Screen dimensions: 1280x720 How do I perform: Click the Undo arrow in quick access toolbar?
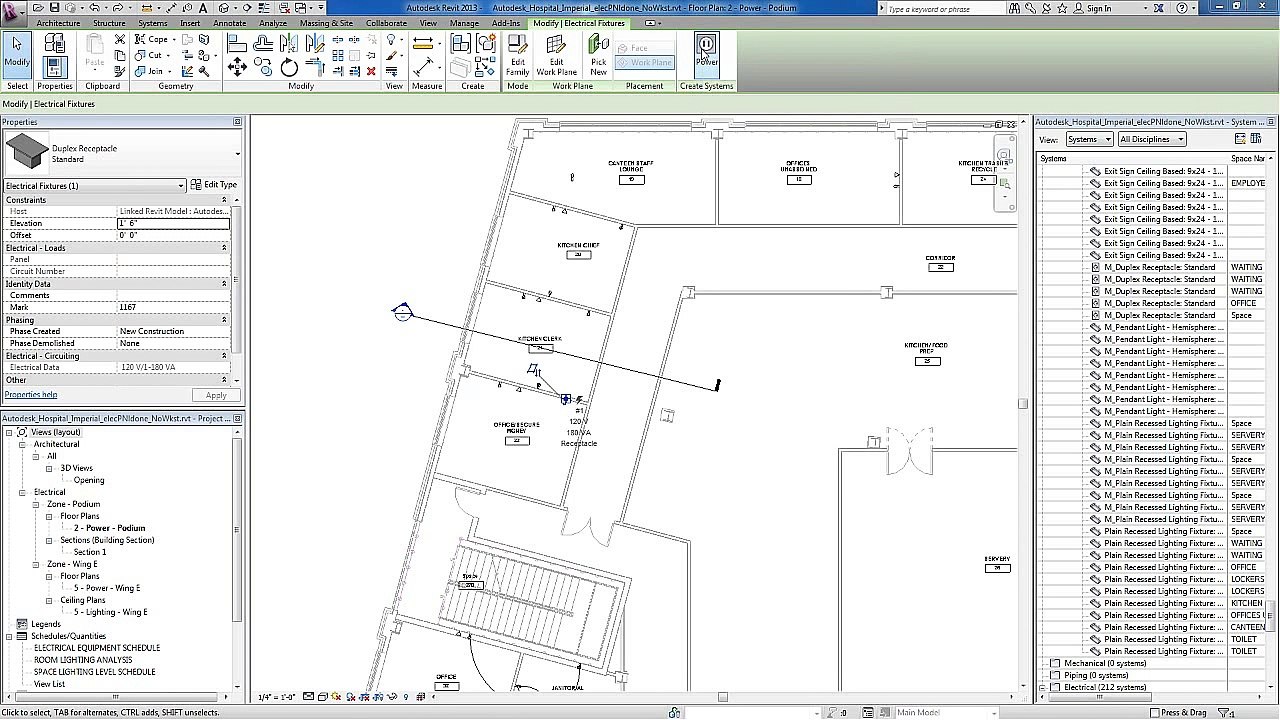(94, 8)
